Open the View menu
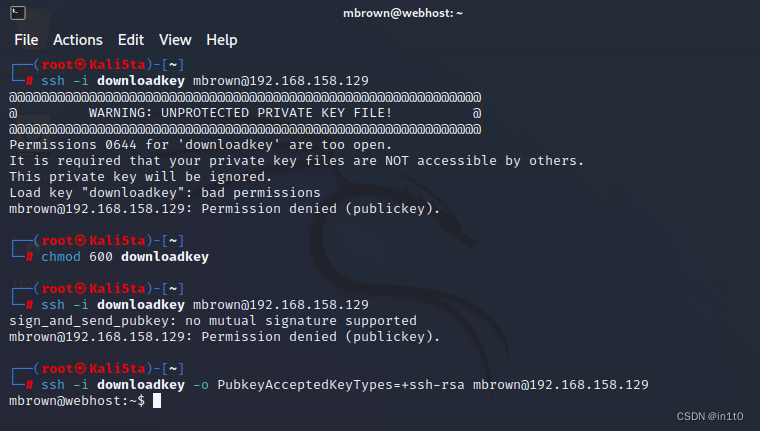This screenshot has height=431, width=760. click(175, 40)
